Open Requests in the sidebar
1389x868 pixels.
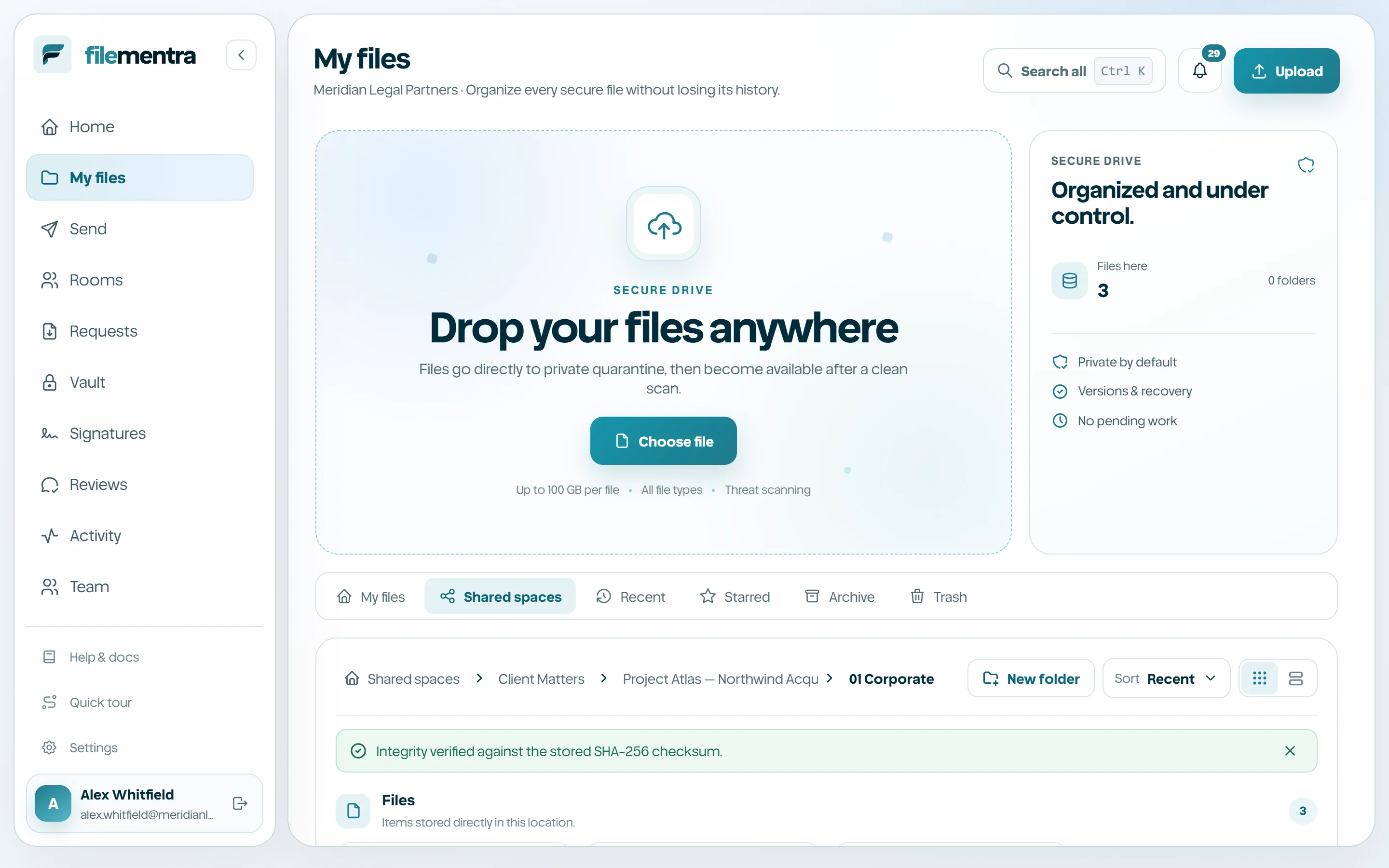(x=139, y=331)
